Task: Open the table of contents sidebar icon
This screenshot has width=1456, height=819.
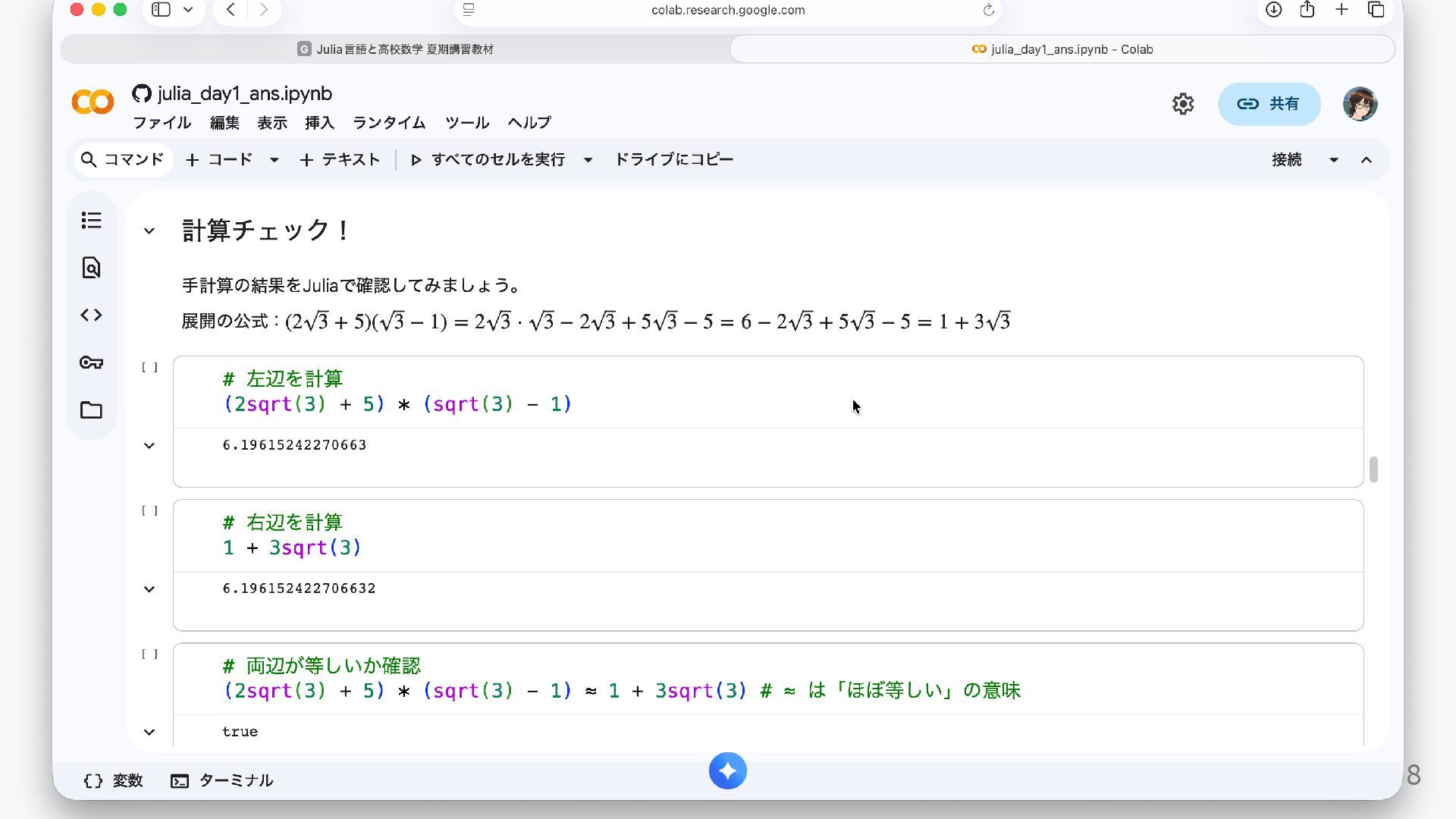Action: [91, 221]
